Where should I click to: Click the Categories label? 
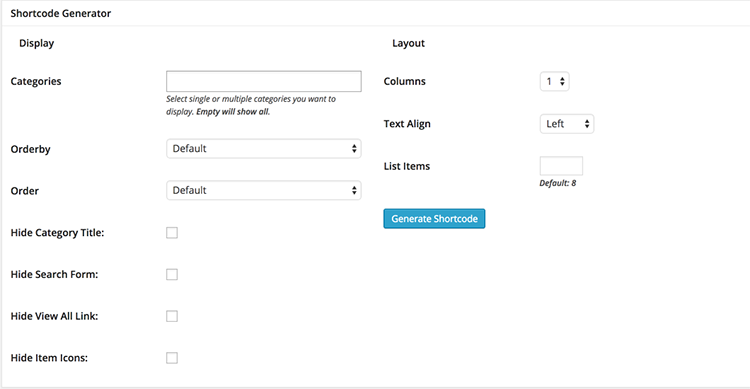coord(36,81)
